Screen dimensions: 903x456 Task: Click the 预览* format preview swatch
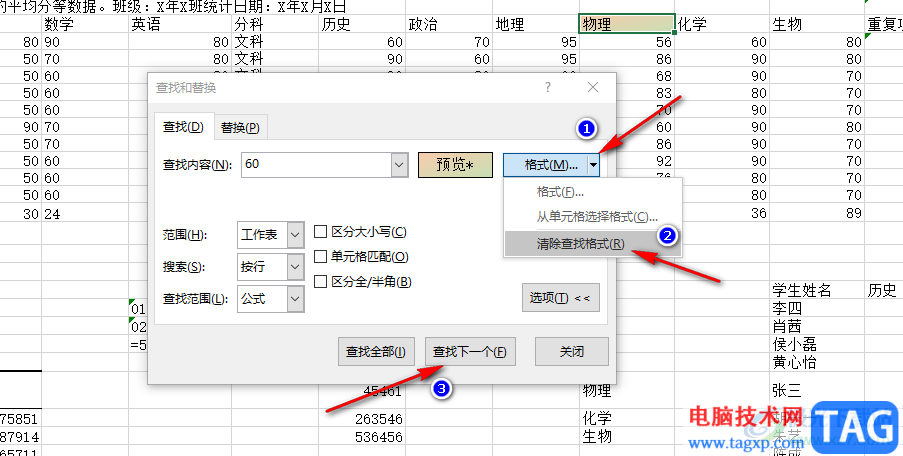455,165
